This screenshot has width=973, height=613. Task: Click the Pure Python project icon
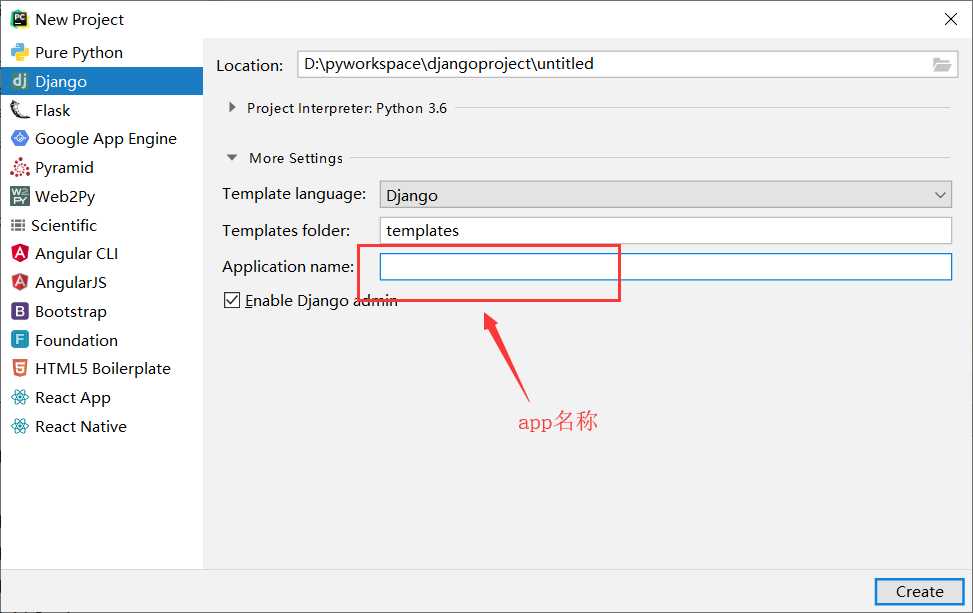pyautogui.click(x=20, y=52)
